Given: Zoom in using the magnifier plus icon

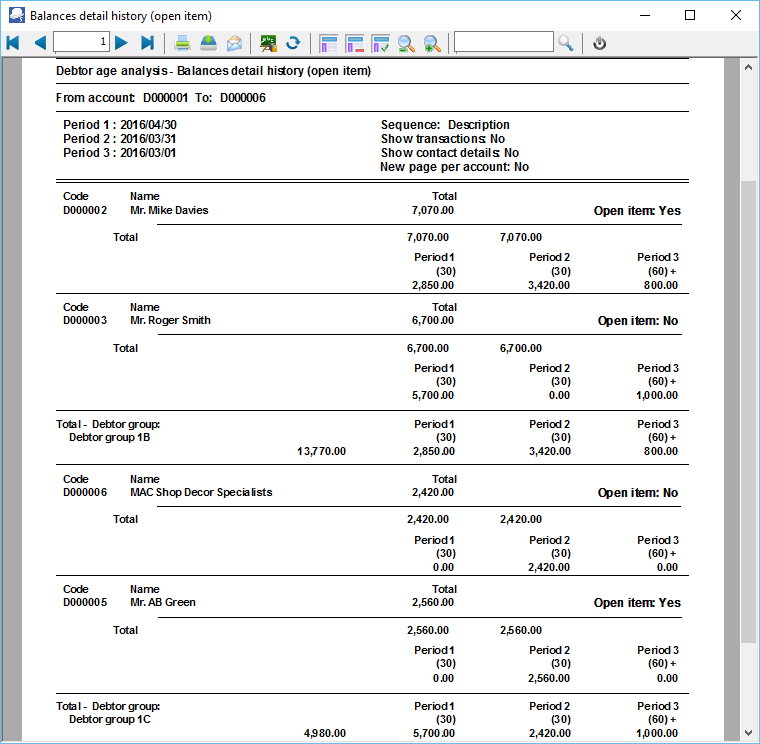Looking at the screenshot, I should [x=432, y=43].
